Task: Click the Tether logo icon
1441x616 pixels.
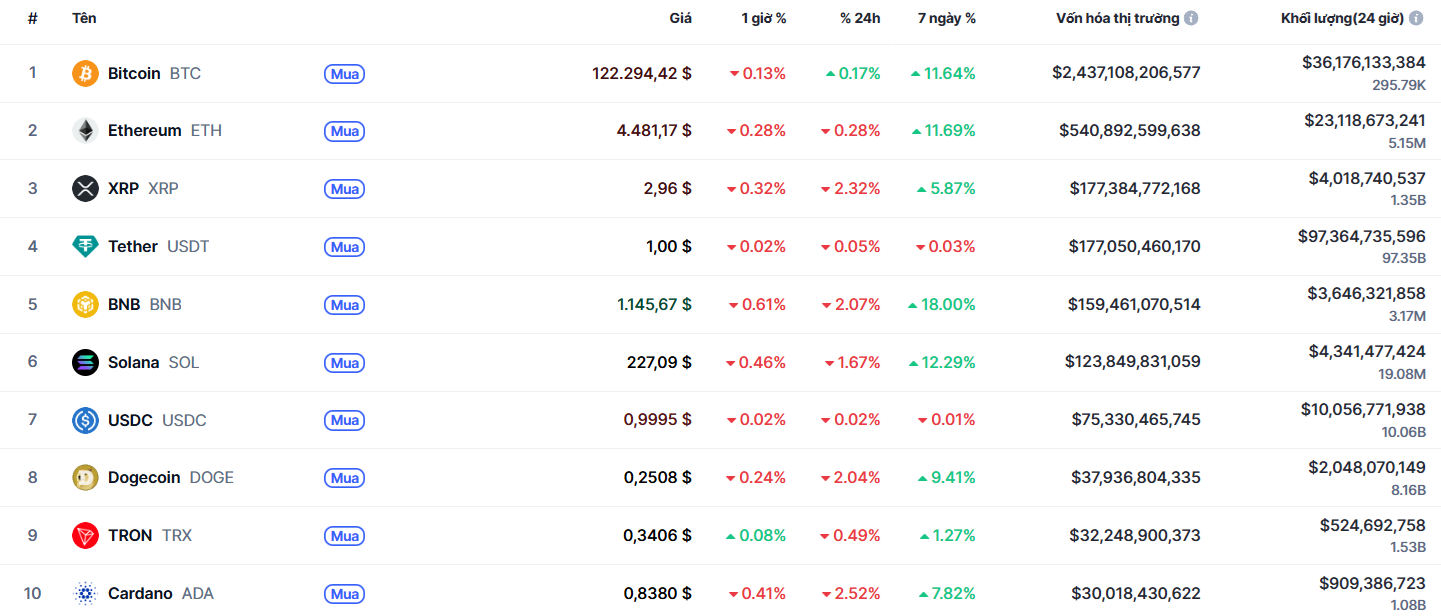Action: coord(86,246)
